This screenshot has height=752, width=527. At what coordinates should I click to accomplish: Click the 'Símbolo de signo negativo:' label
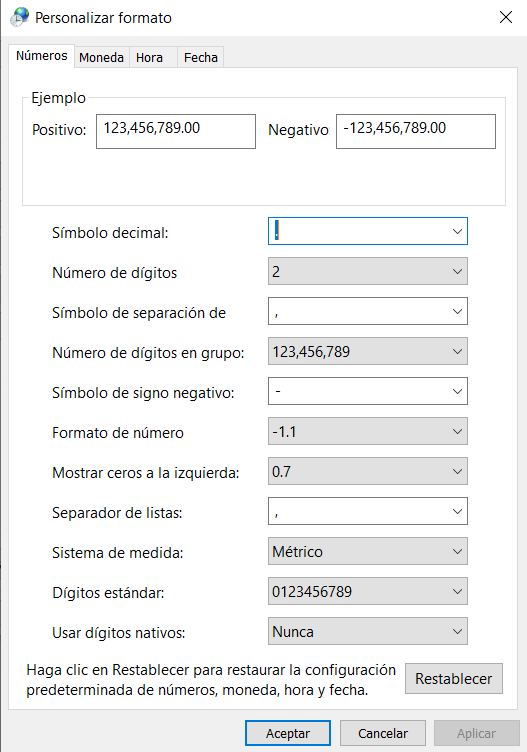click(143, 393)
